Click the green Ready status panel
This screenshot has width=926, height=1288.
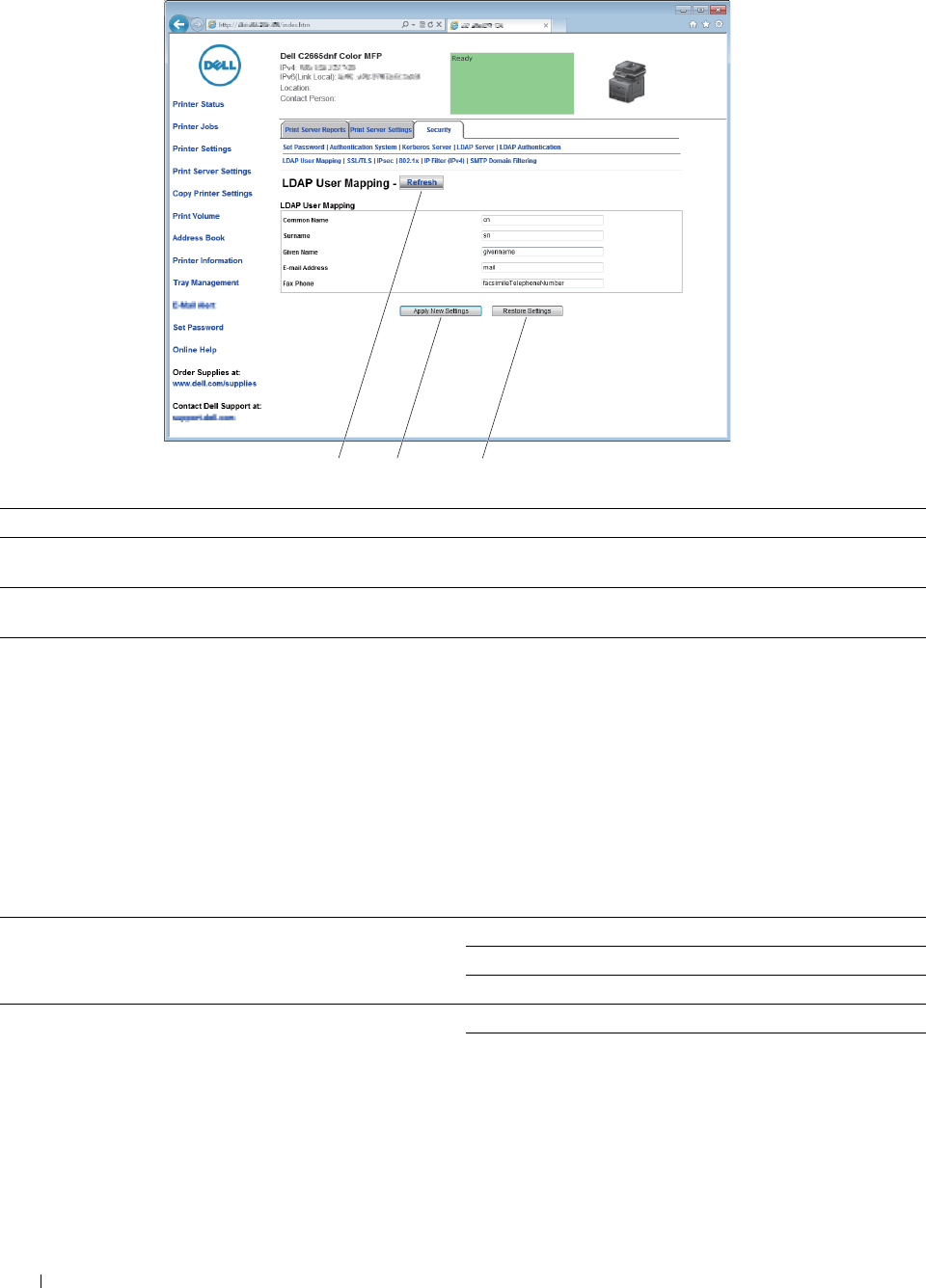pyautogui.click(x=512, y=83)
